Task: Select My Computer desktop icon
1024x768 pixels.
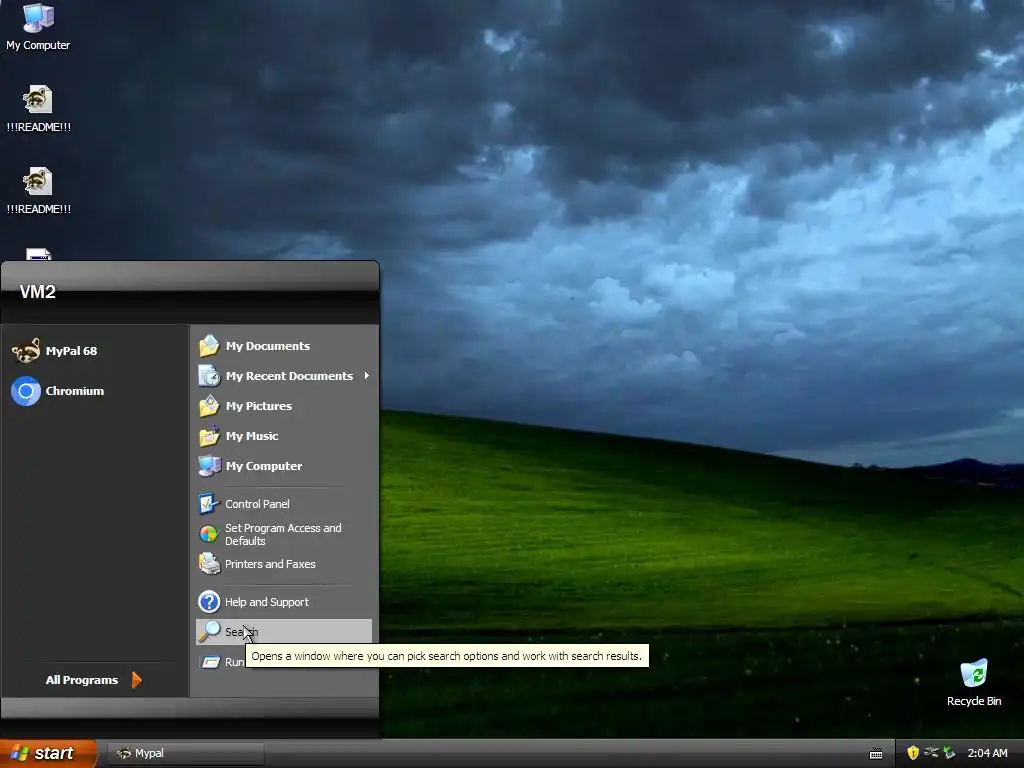Action: coord(38,27)
